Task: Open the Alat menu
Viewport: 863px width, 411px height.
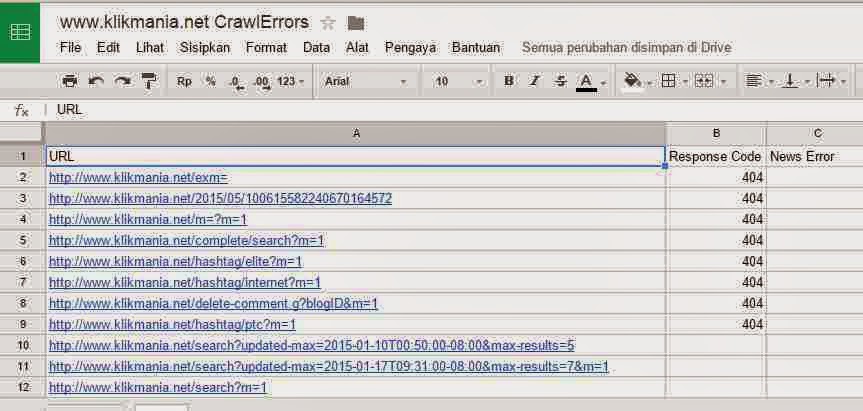Action: click(357, 48)
